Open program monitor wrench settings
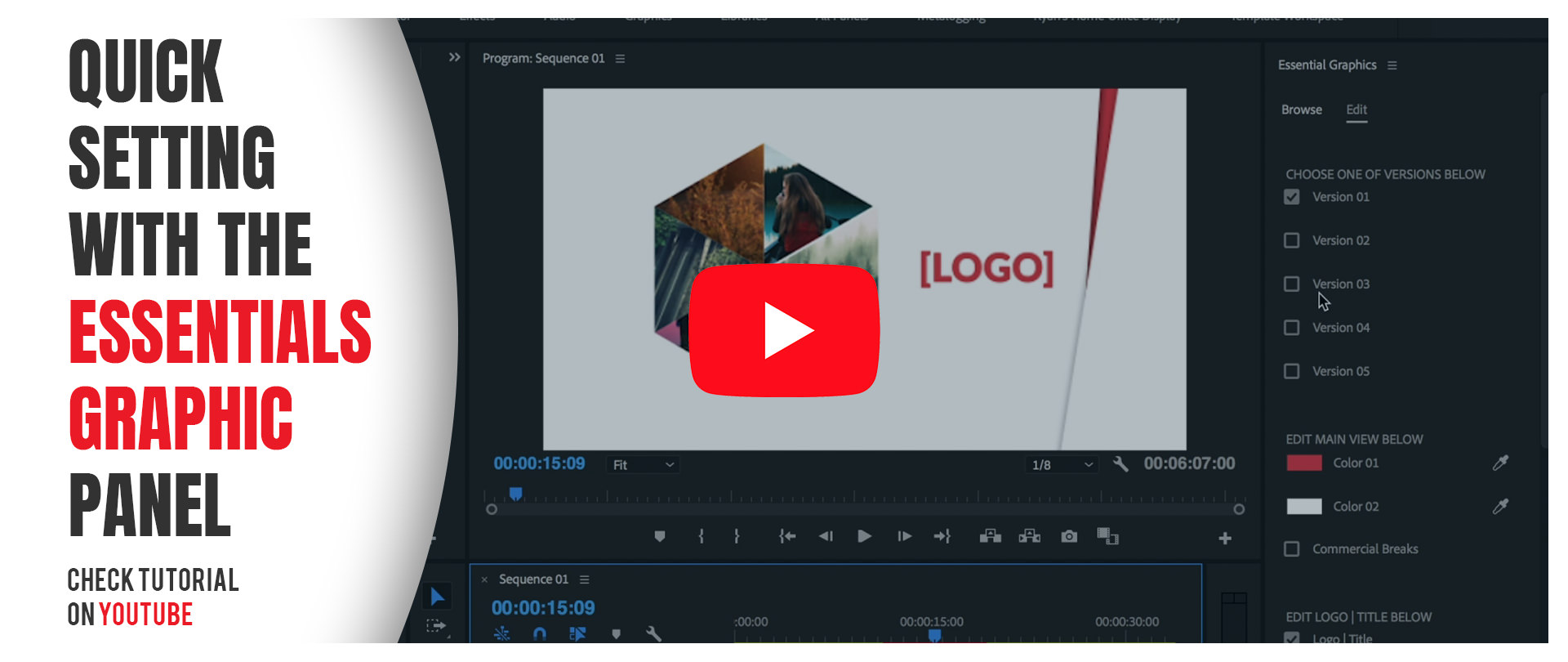 click(x=1120, y=463)
